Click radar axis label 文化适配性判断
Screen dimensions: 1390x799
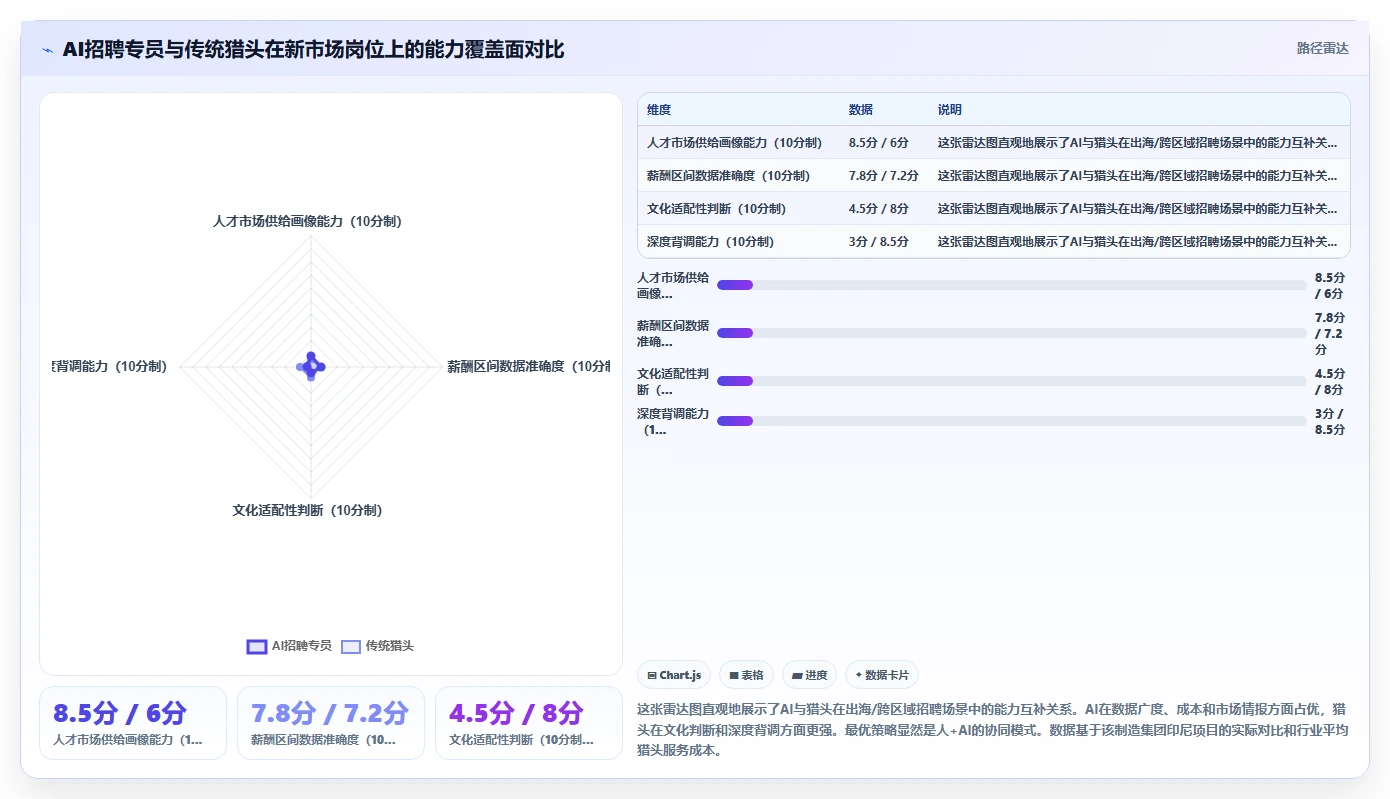[x=307, y=510]
